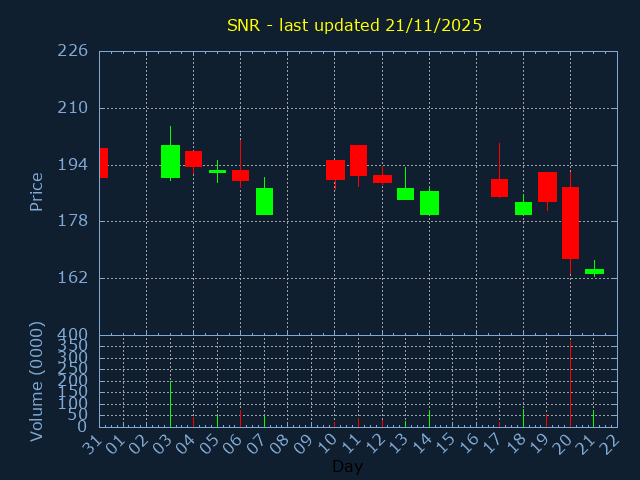Click the green candlestick for day 07

click(264, 201)
